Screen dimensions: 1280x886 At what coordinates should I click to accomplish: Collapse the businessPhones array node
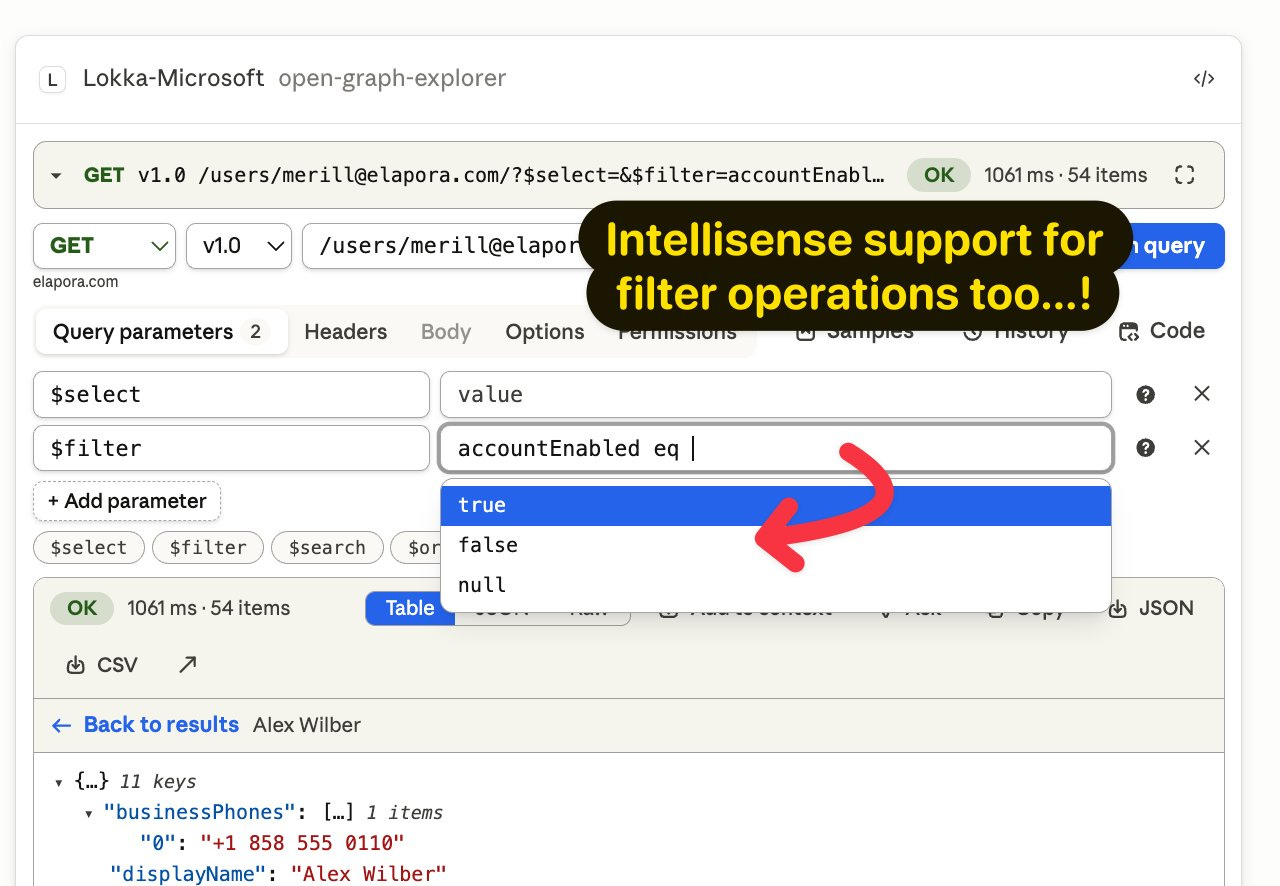[x=90, y=813]
